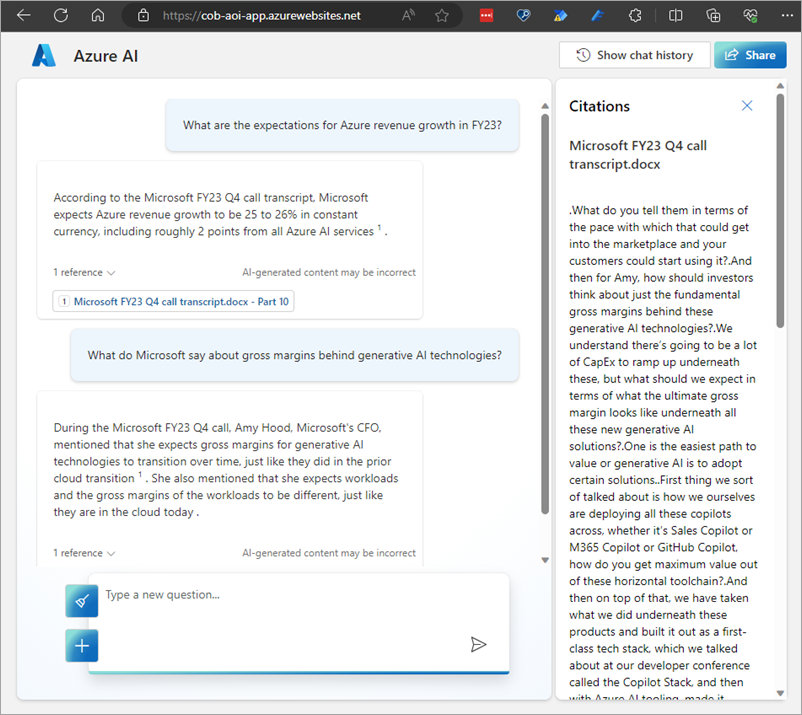The height and width of the screenshot is (715, 802).
Task: Expand 1 reference under Azure revenue answer
Action: point(84,272)
